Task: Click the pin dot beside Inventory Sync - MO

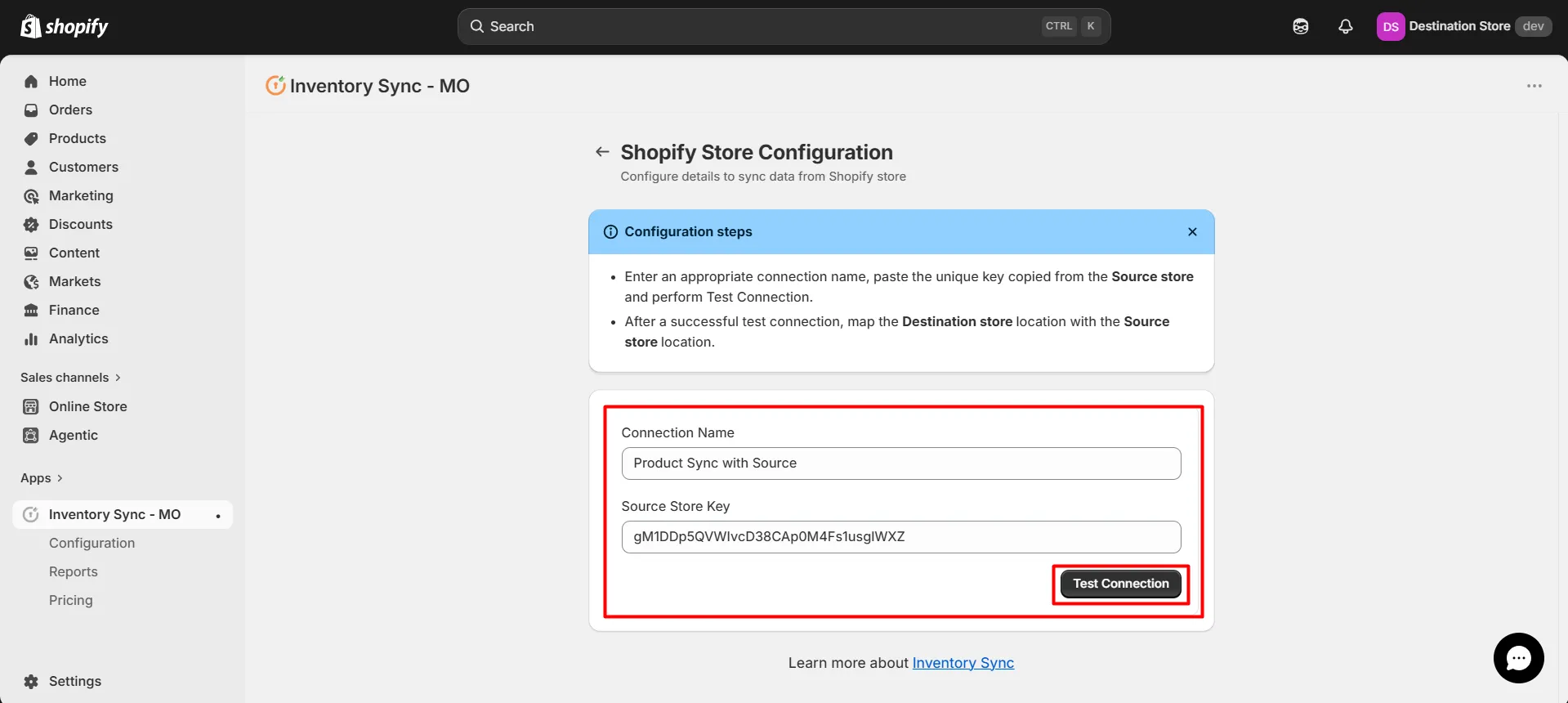Action: (x=218, y=516)
